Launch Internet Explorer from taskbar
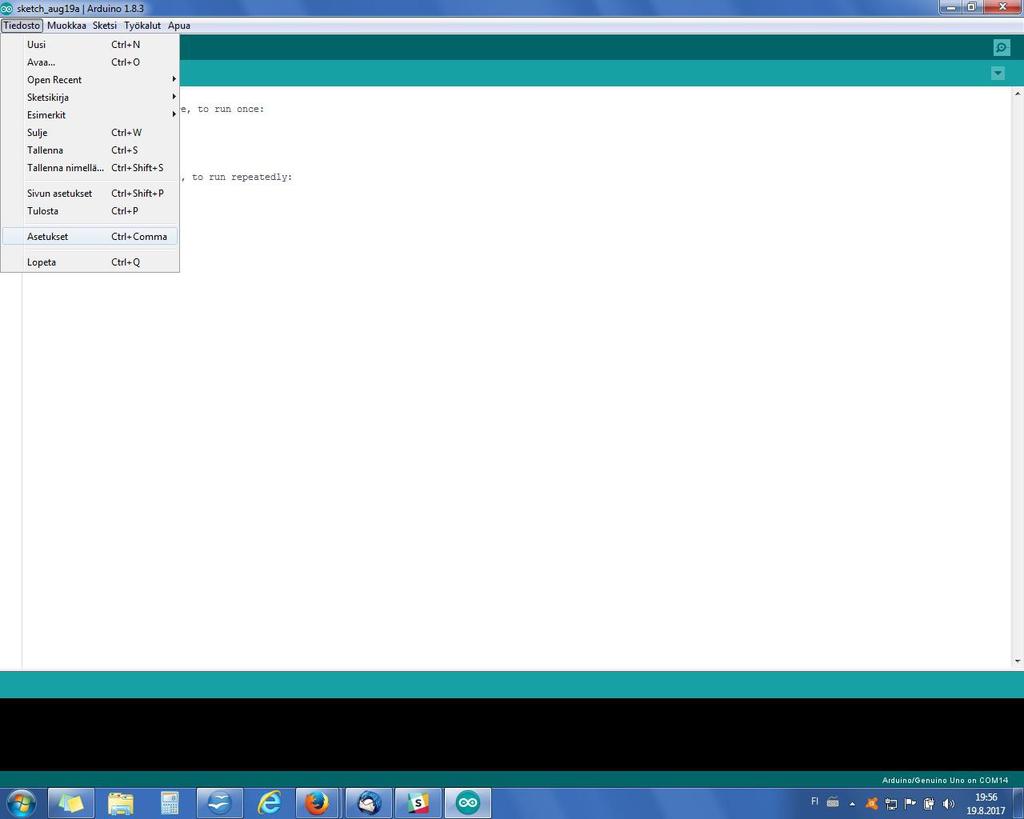Screen dimensions: 1024x819 click(x=269, y=803)
